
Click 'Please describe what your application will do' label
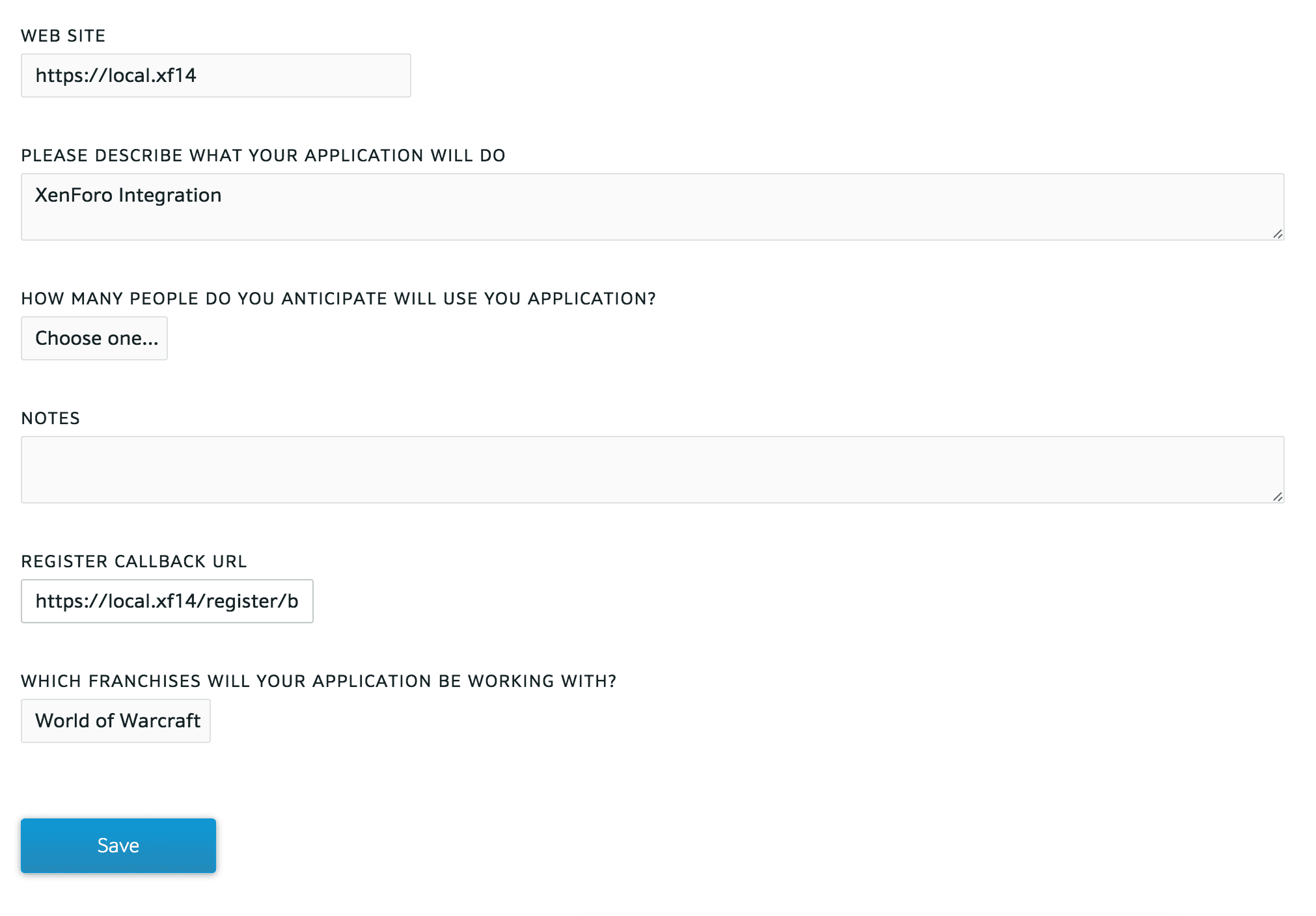[x=263, y=155]
